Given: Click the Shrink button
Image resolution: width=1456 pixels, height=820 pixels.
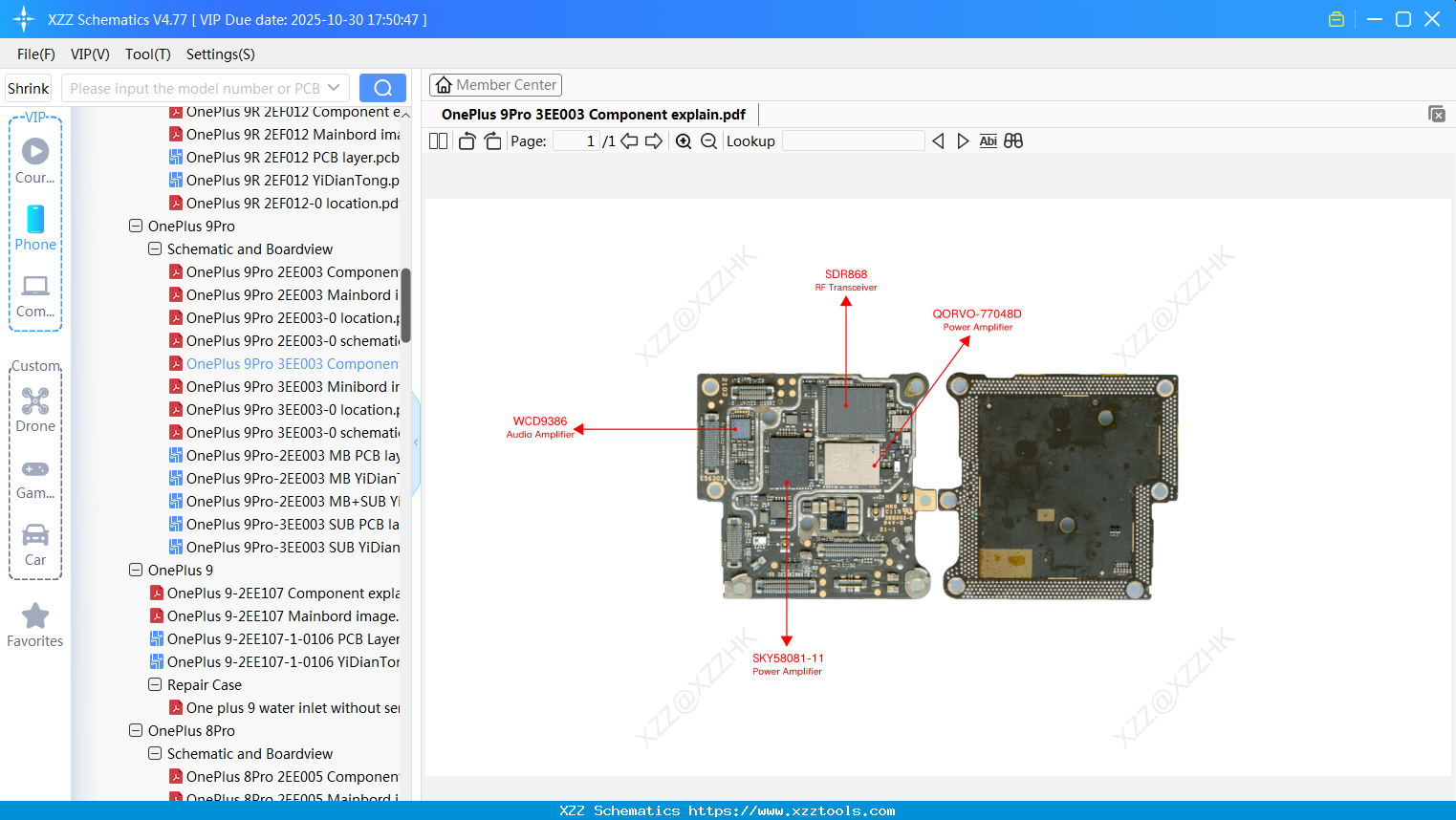Looking at the screenshot, I should tap(28, 87).
